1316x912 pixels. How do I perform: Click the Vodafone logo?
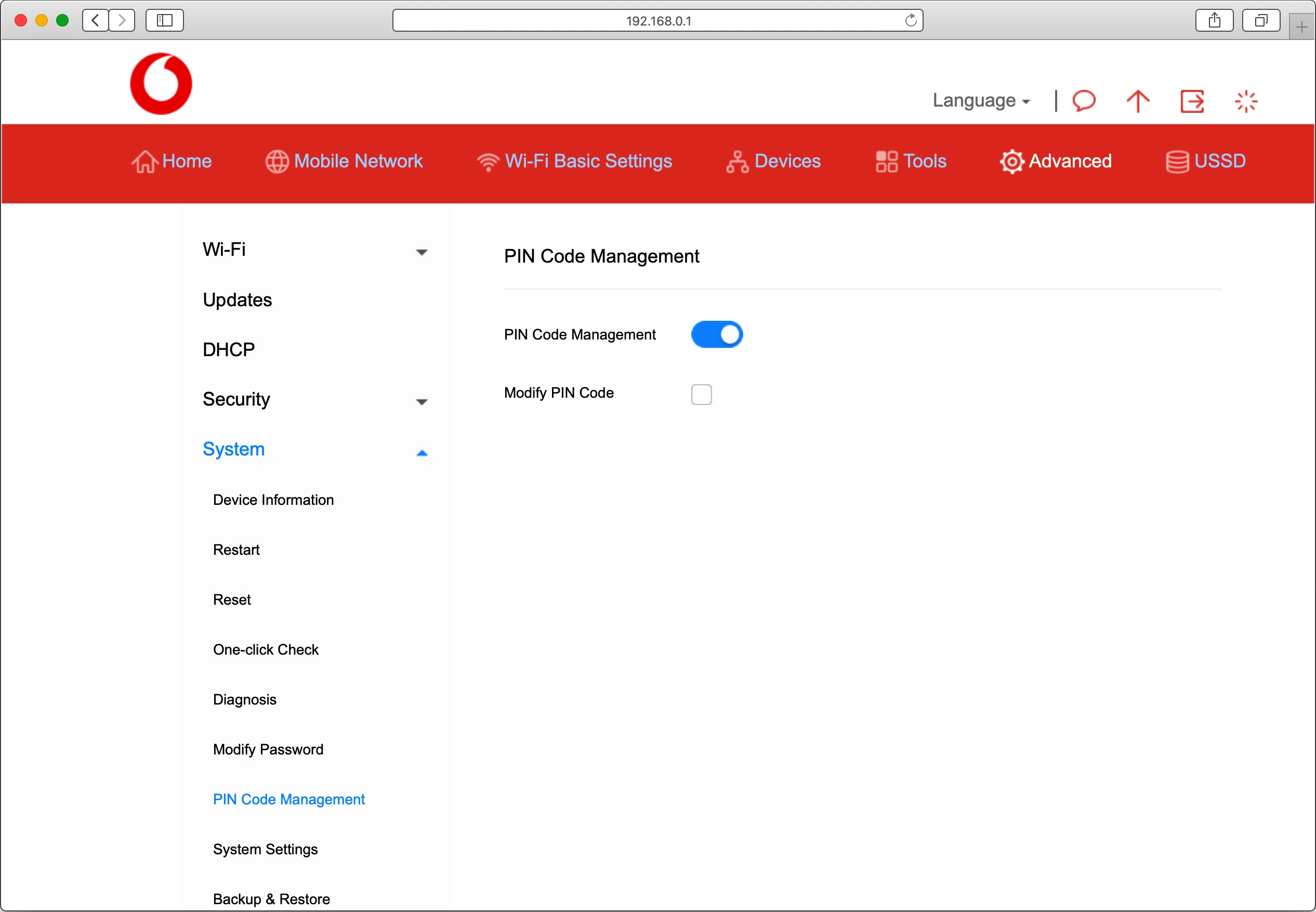[x=161, y=84]
